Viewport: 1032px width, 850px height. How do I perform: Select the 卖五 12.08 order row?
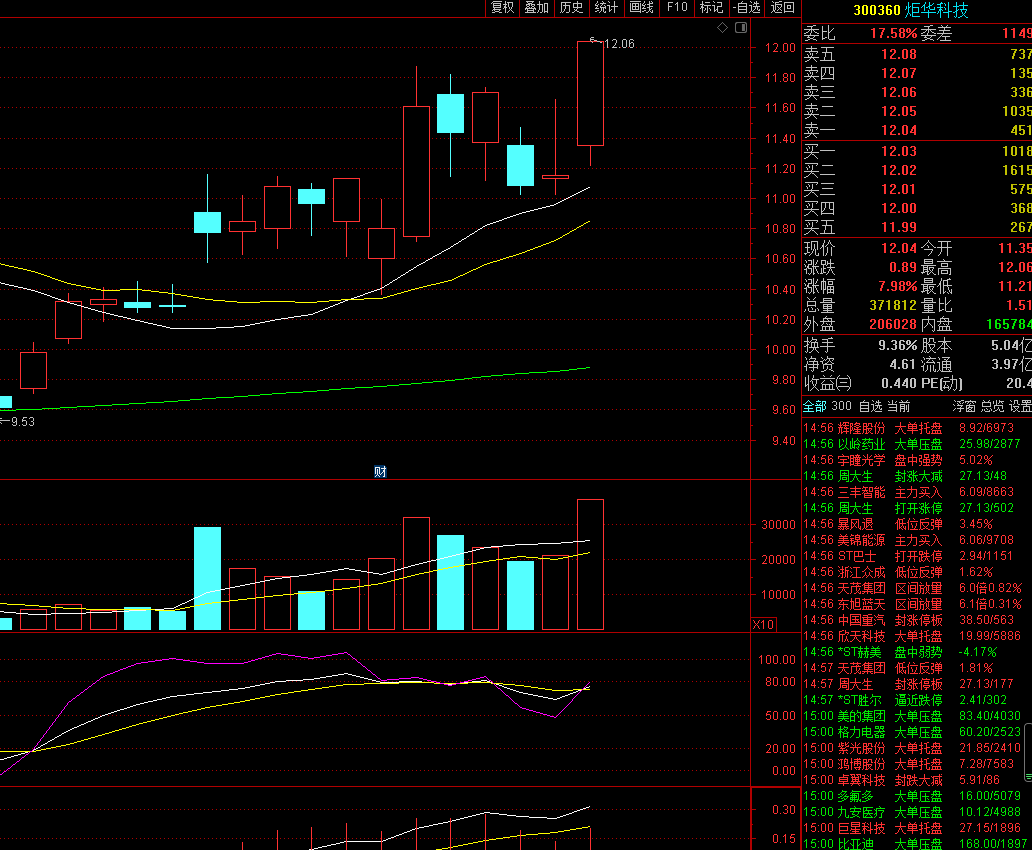tap(917, 54)
